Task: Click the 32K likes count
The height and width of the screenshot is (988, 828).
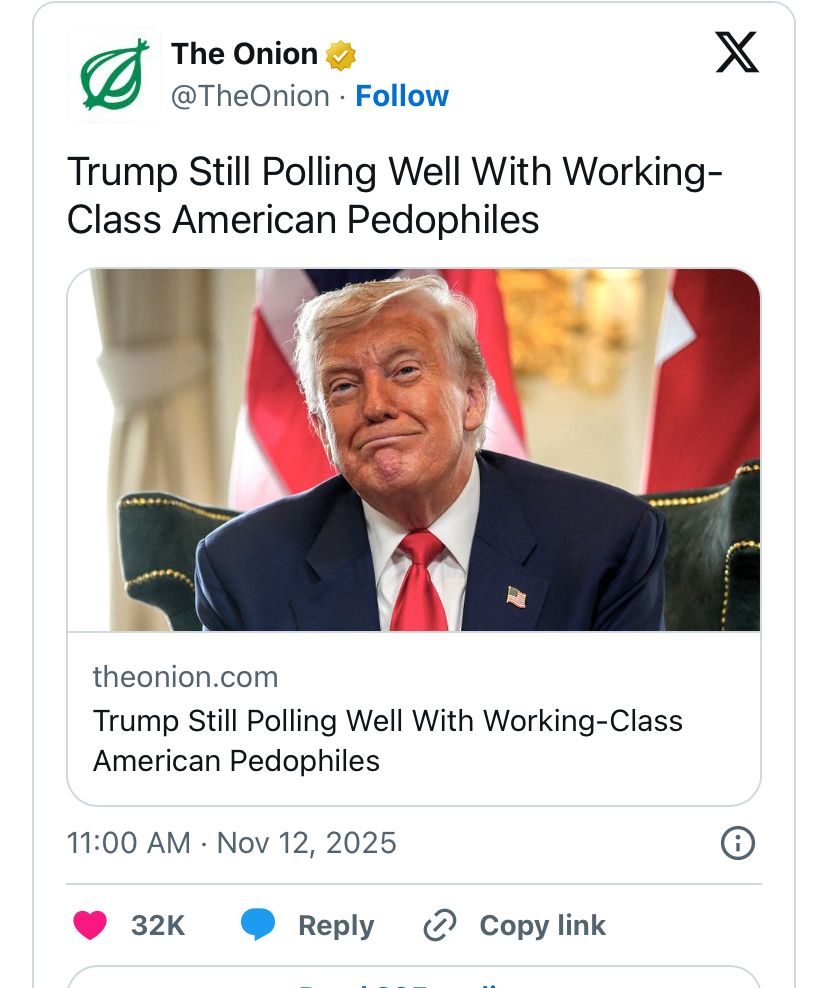Action: (158, 926)
